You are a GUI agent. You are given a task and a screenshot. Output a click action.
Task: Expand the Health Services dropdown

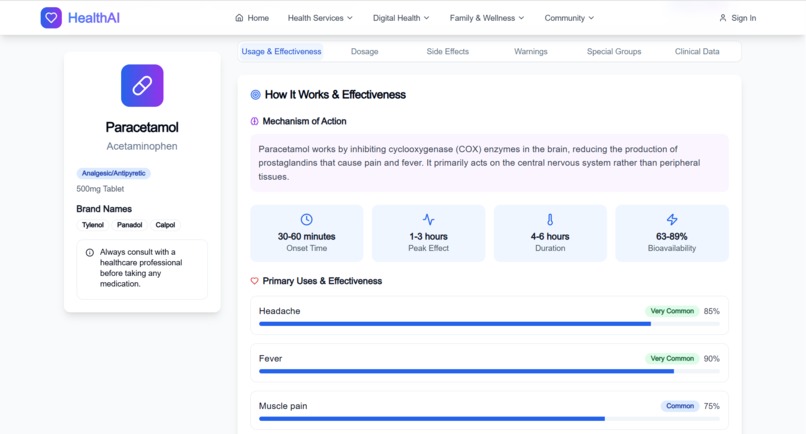[x=320, y=18]
